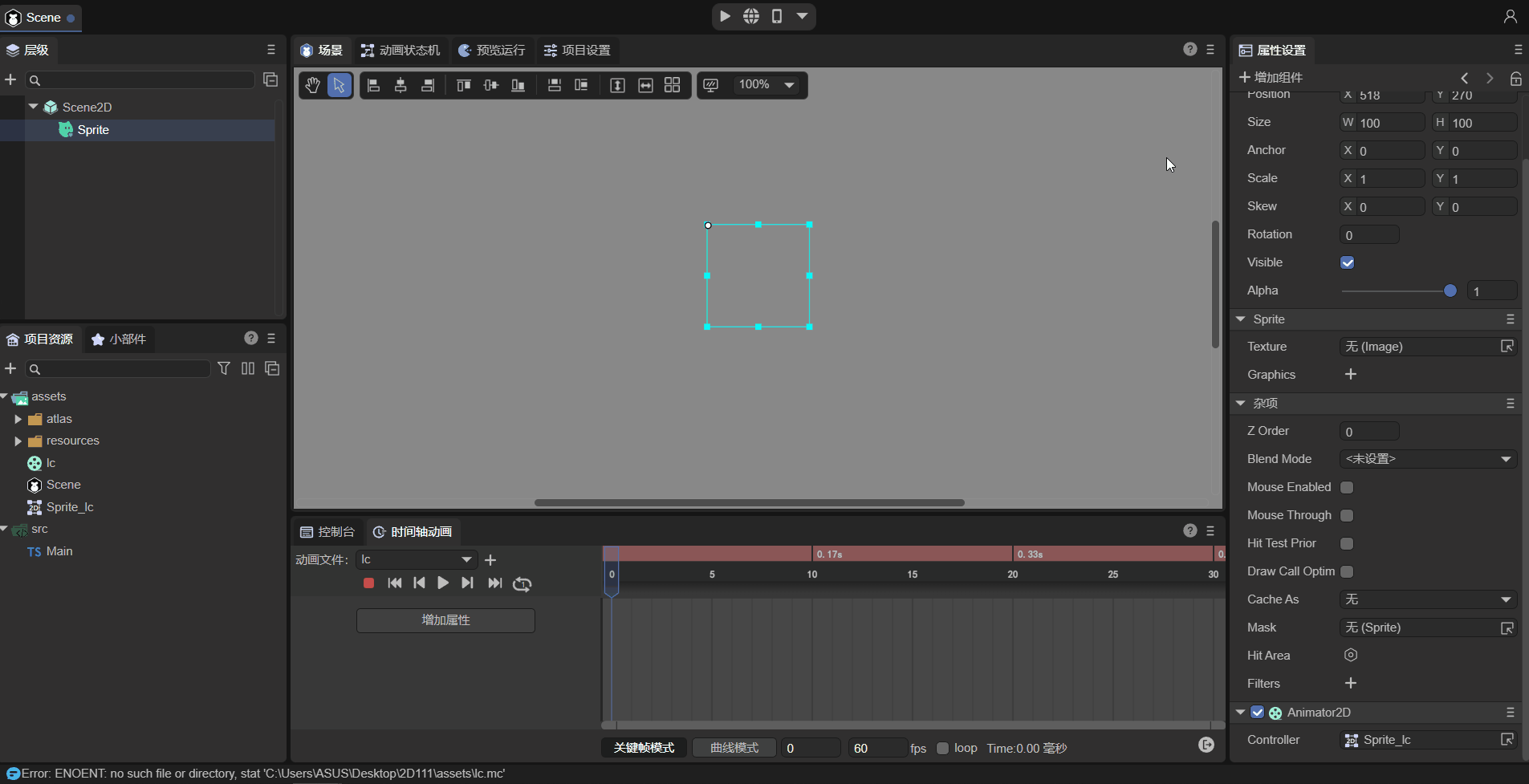Image resolution: width=1529 pixels, height=784 pixels.
Task: Click the 增加属性 button
Action: pos(445,620)
